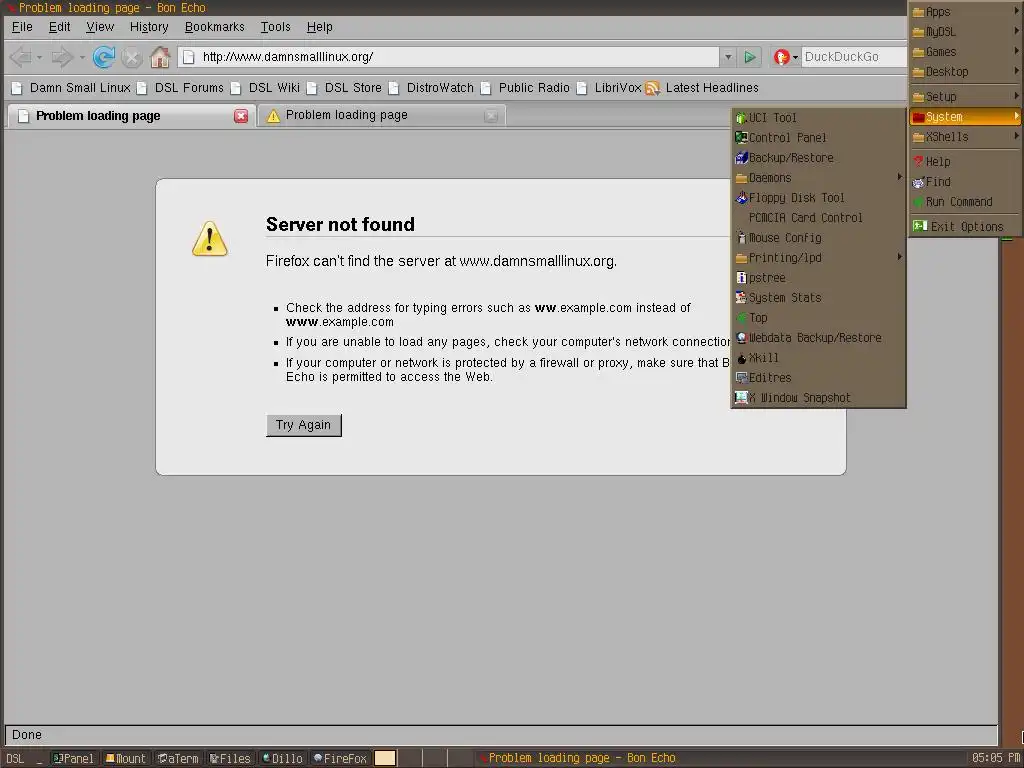This screenshot has height=768, width=1024.
Task: Click the Latest Headlines feed bookmark
Action: 702,88
